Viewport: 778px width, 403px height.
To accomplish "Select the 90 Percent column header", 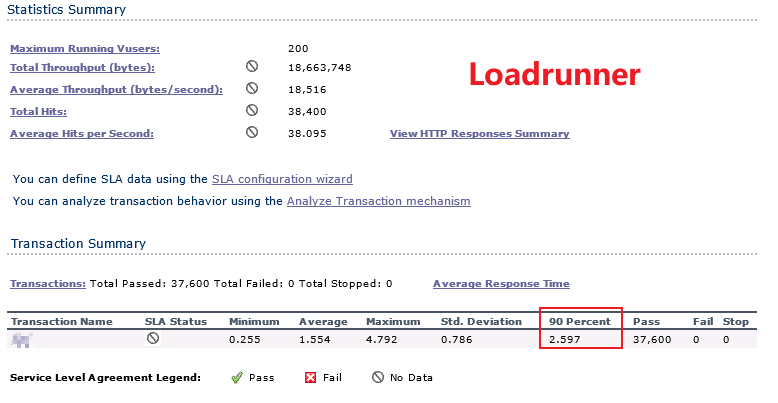I will click(x=580, y=322).
